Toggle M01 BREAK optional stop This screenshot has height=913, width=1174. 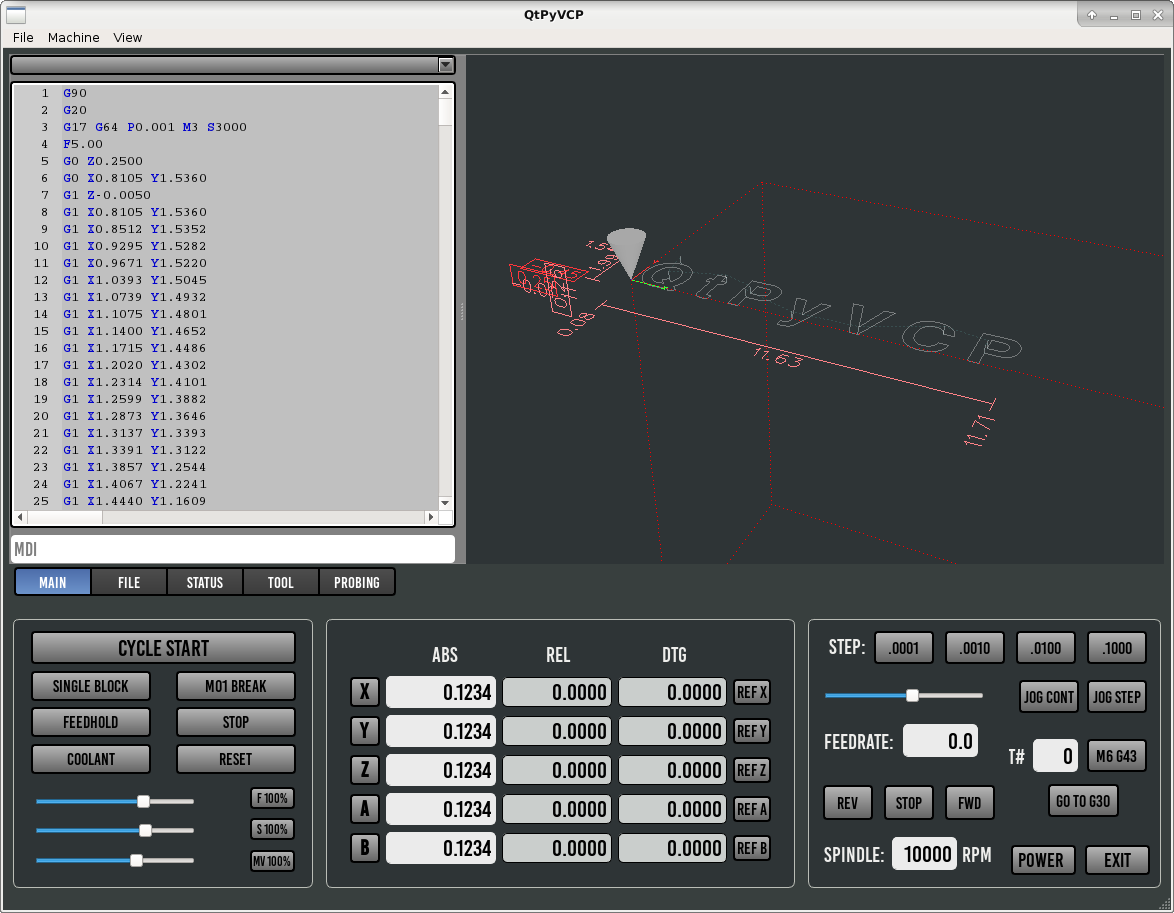point(236,686)
